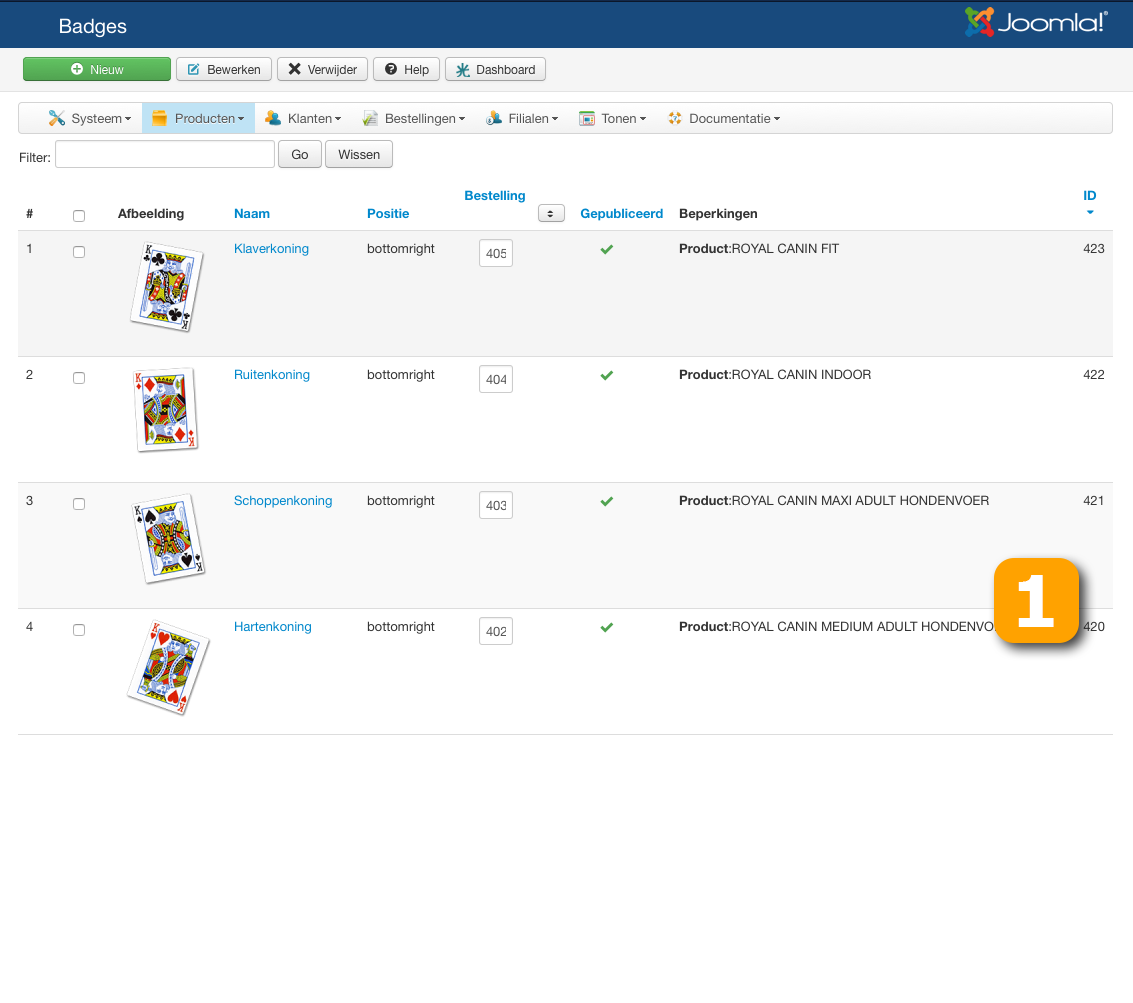Click 'Product:ROYAL CANIN INDOOR' text

point(775,374)
